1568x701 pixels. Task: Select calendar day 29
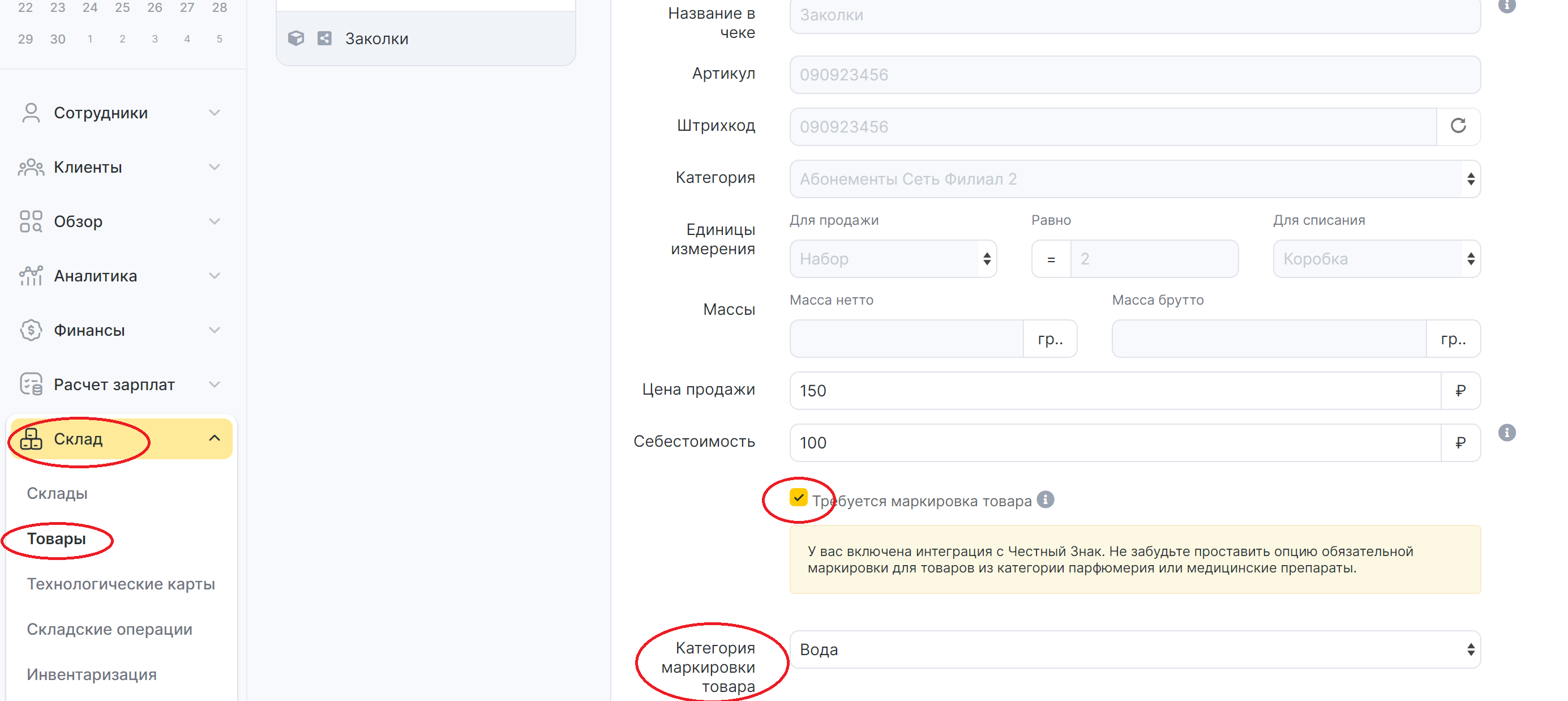[x=25, y=39]
